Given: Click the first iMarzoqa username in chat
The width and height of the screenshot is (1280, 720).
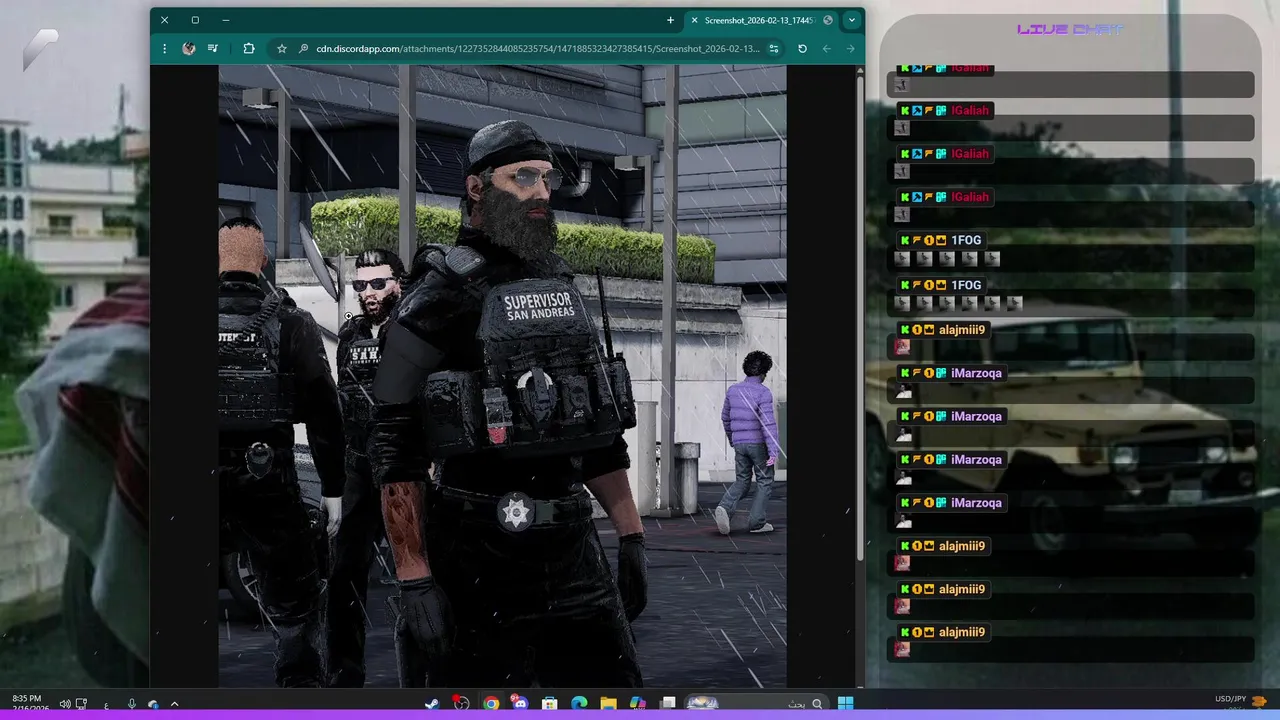Looking at the screenshot, I should tap(976, 373).
